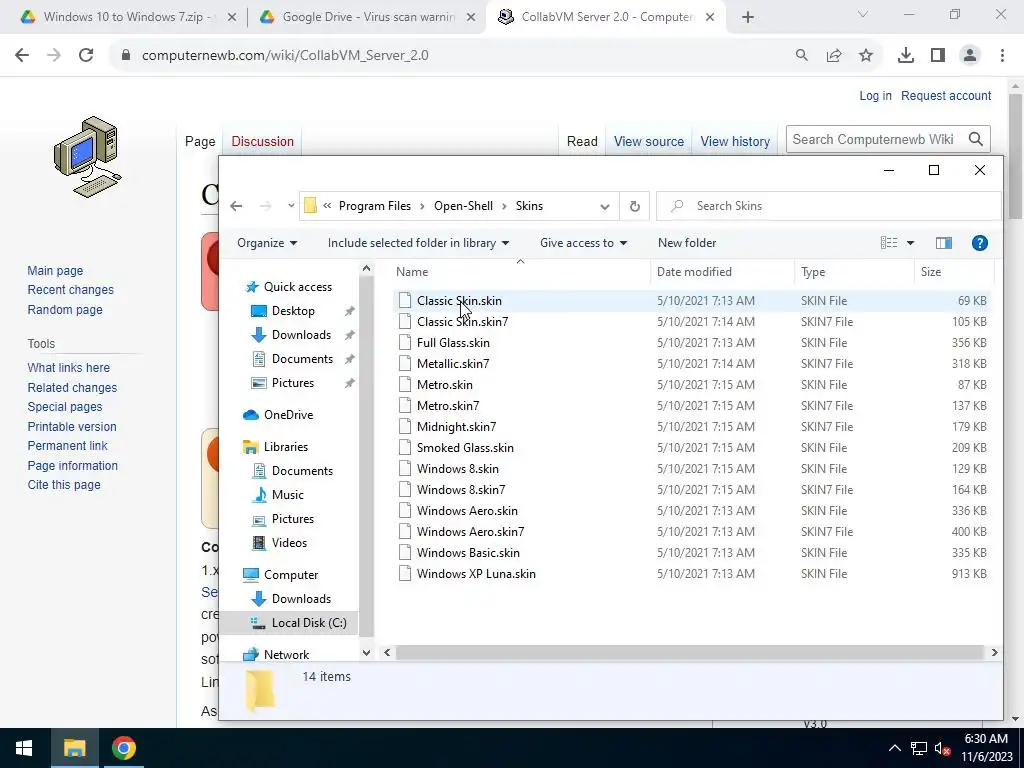This screenshot has width=1024, height=768.
Task: Toggle the Explorer preview pane icon
Action: pos(944,243)
